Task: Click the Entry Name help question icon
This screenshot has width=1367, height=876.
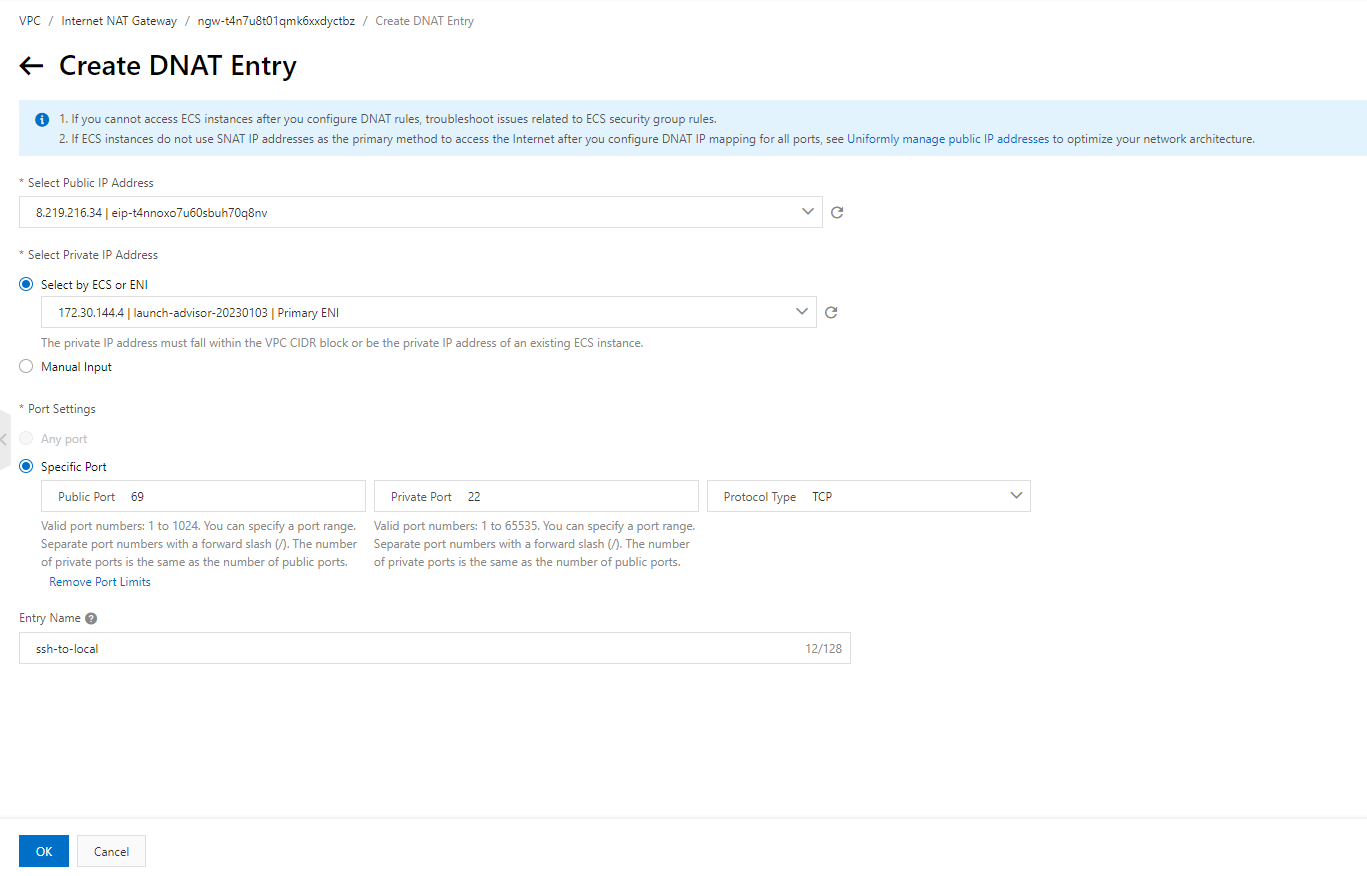Action: pyautogui.click(x=91, y=618)
